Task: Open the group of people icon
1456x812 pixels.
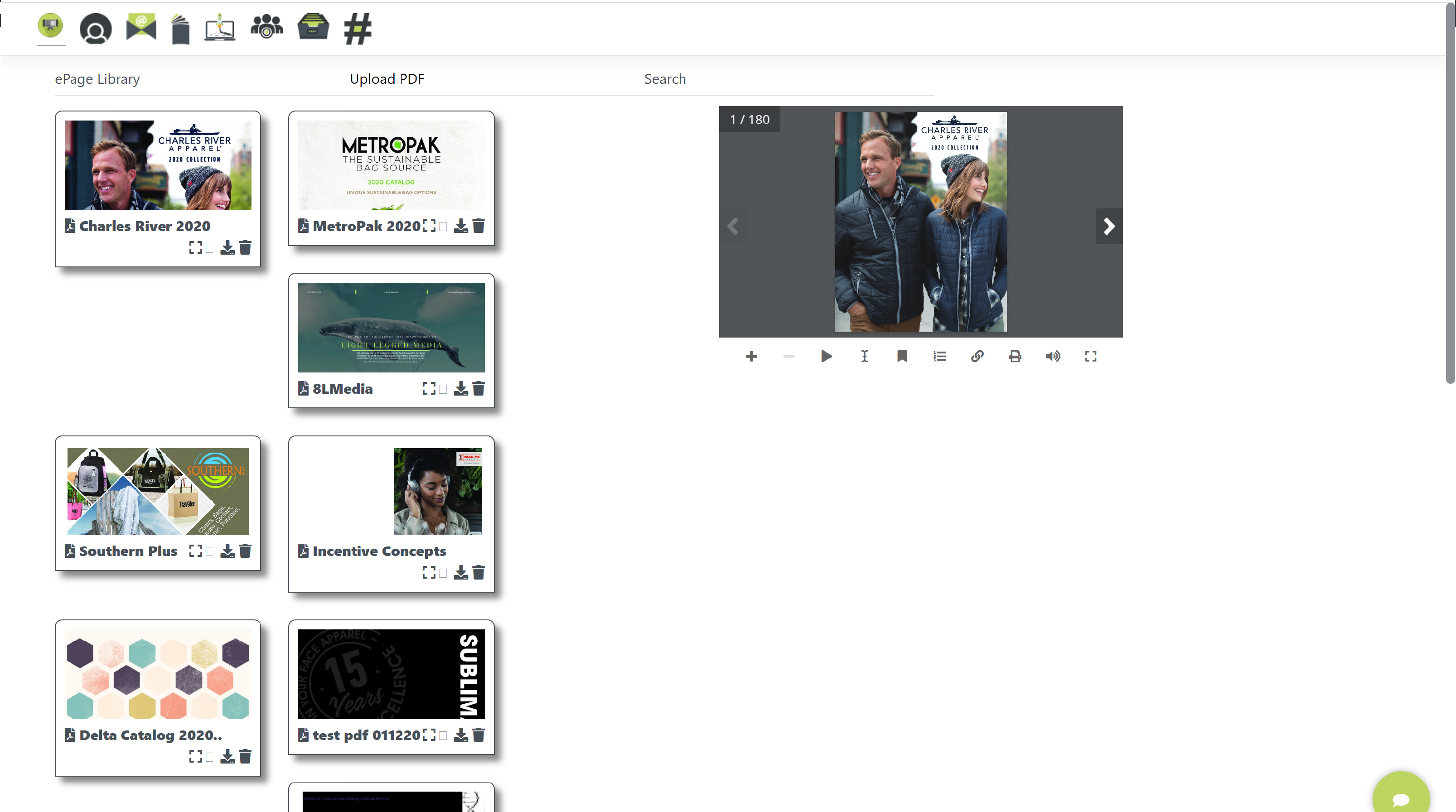Action: tap(267, 27)
